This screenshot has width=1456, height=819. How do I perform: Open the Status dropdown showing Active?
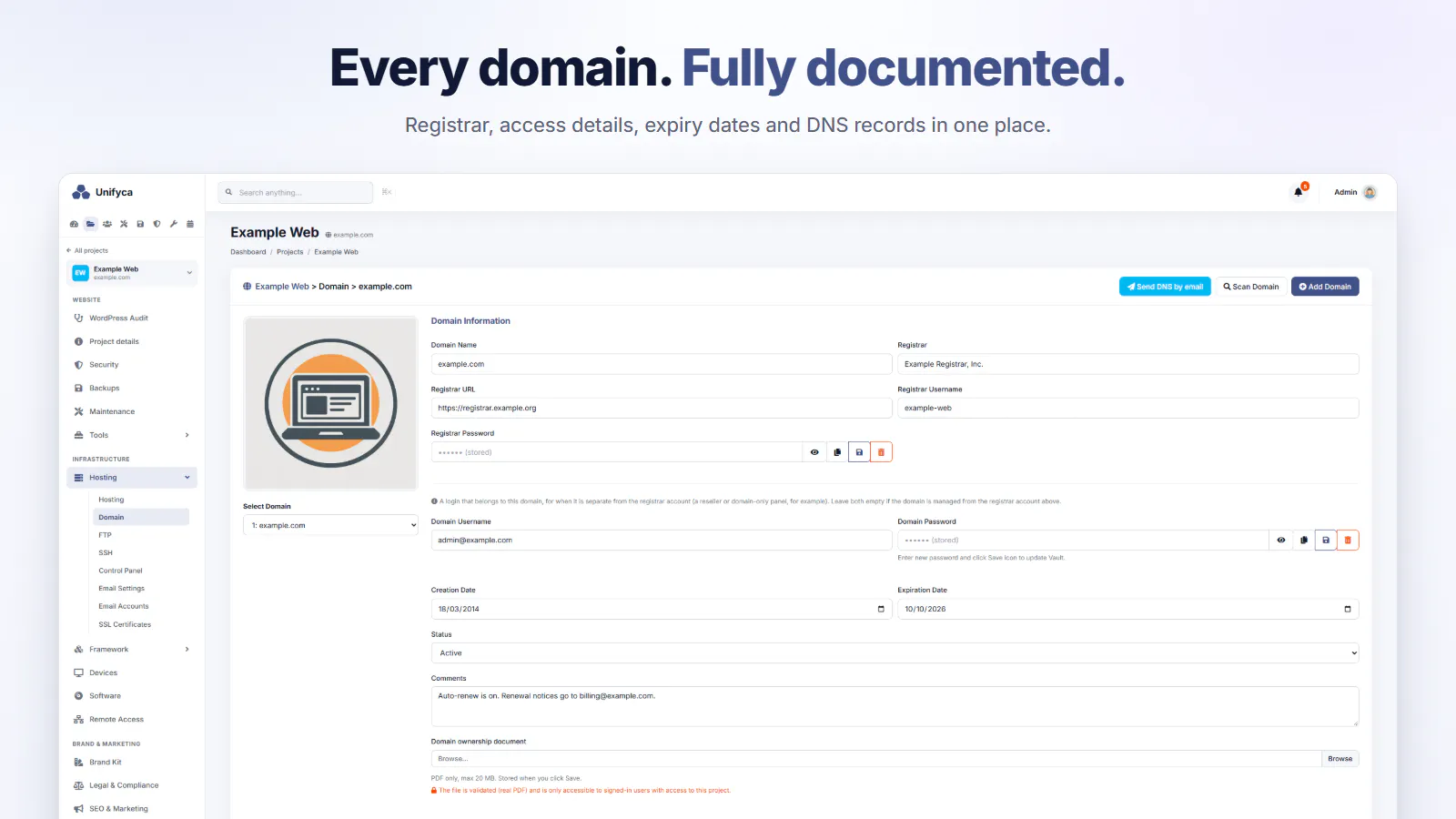895,653
